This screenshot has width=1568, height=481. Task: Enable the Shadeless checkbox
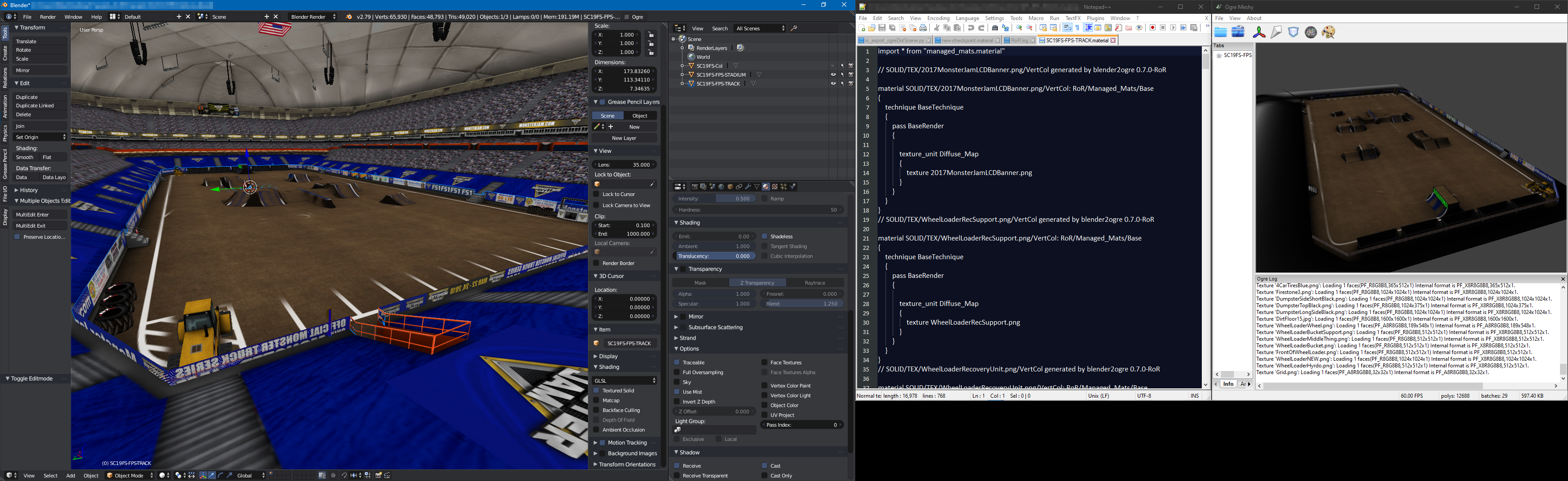coord(764,236)
